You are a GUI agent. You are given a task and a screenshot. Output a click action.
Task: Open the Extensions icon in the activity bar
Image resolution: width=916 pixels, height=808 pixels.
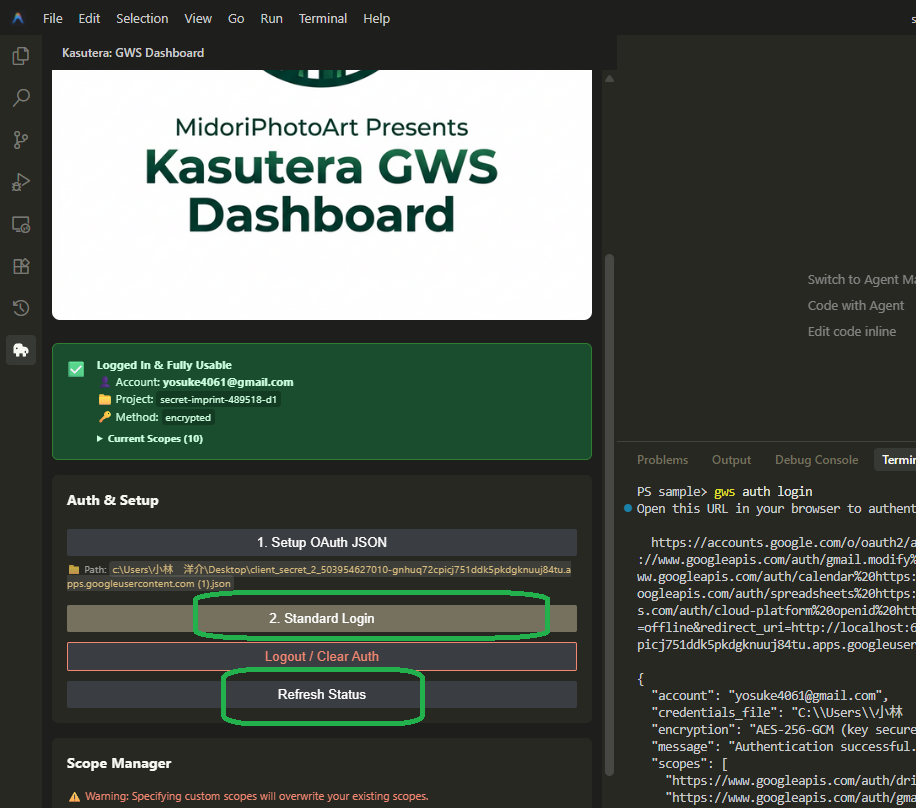(x=20, y=266)
